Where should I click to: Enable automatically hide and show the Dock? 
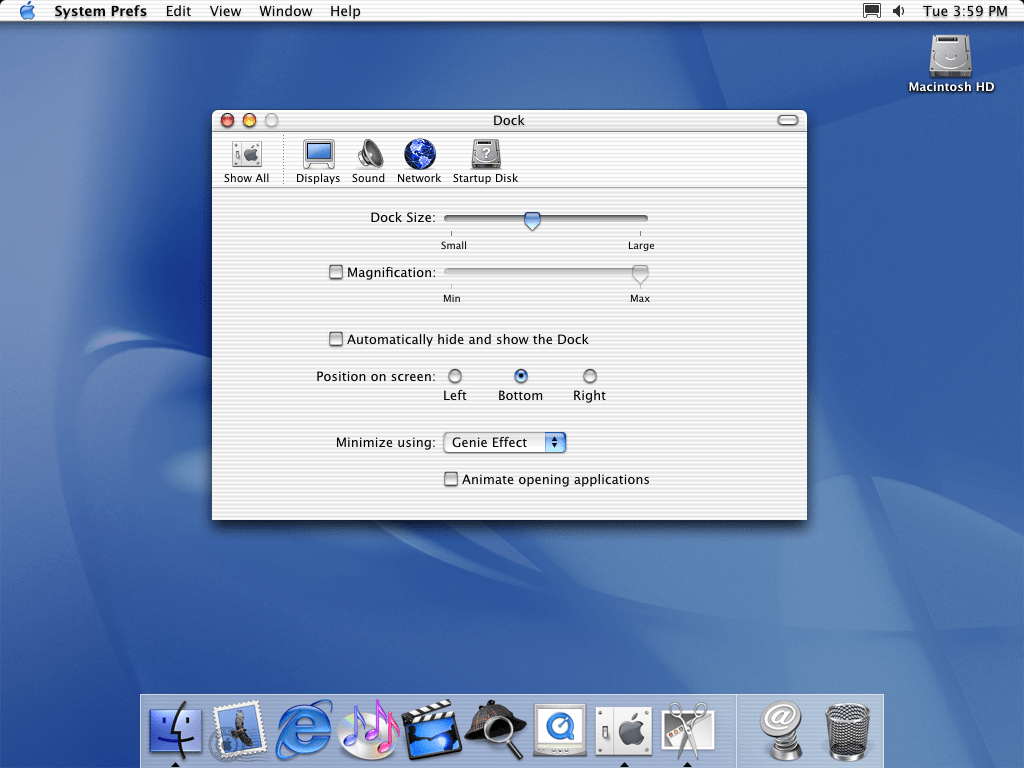(336, 339)
